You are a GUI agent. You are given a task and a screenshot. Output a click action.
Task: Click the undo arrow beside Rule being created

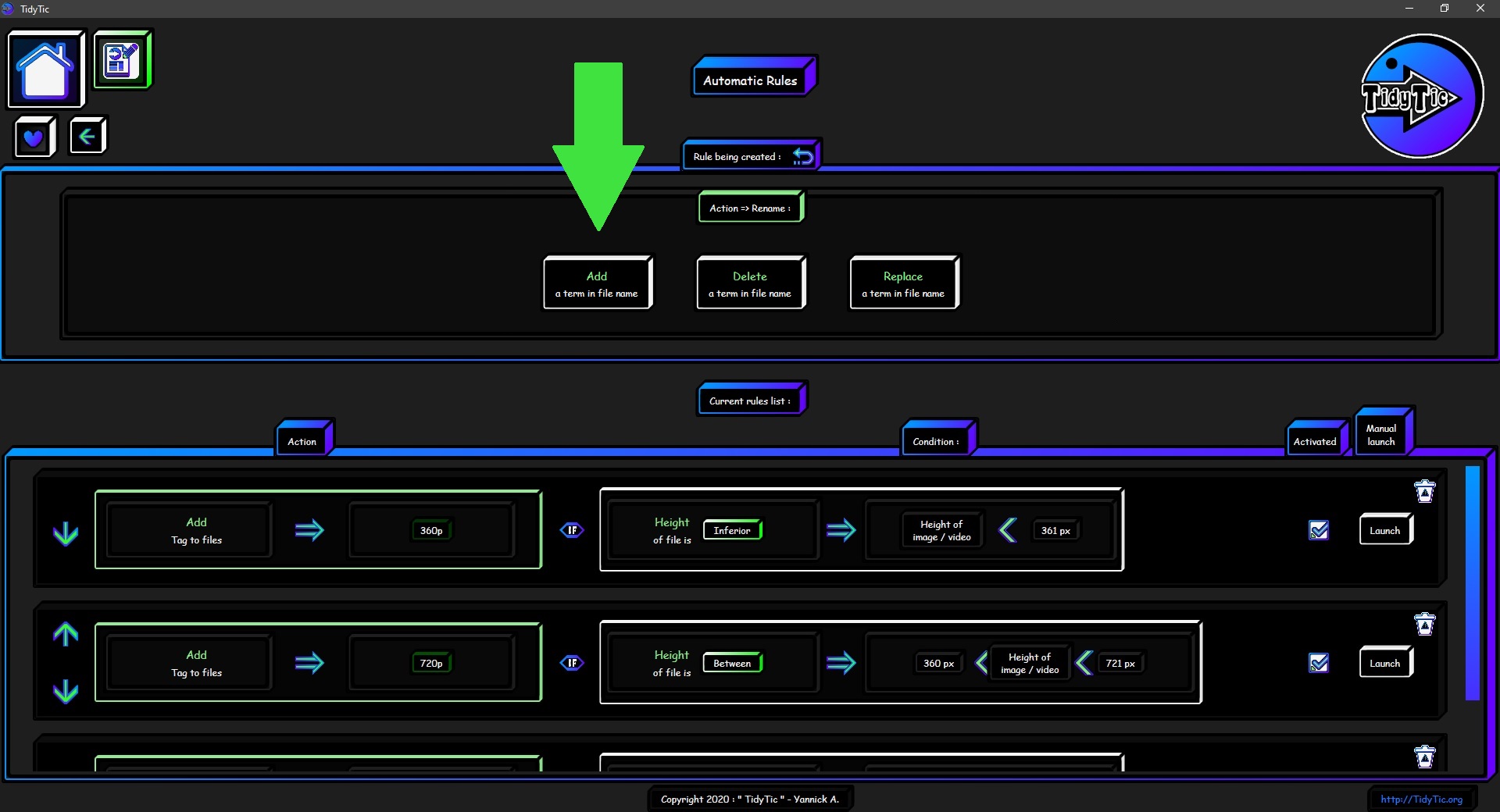tap(802, 156)
